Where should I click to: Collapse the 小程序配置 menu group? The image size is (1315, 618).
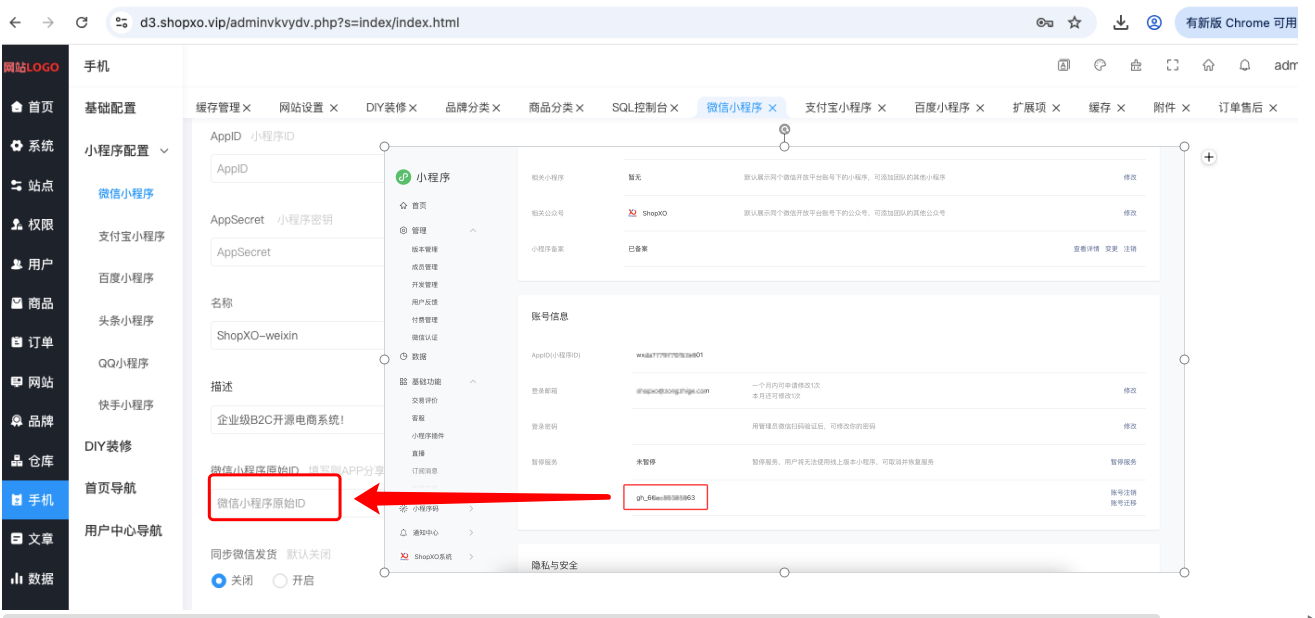click(164, 151)
